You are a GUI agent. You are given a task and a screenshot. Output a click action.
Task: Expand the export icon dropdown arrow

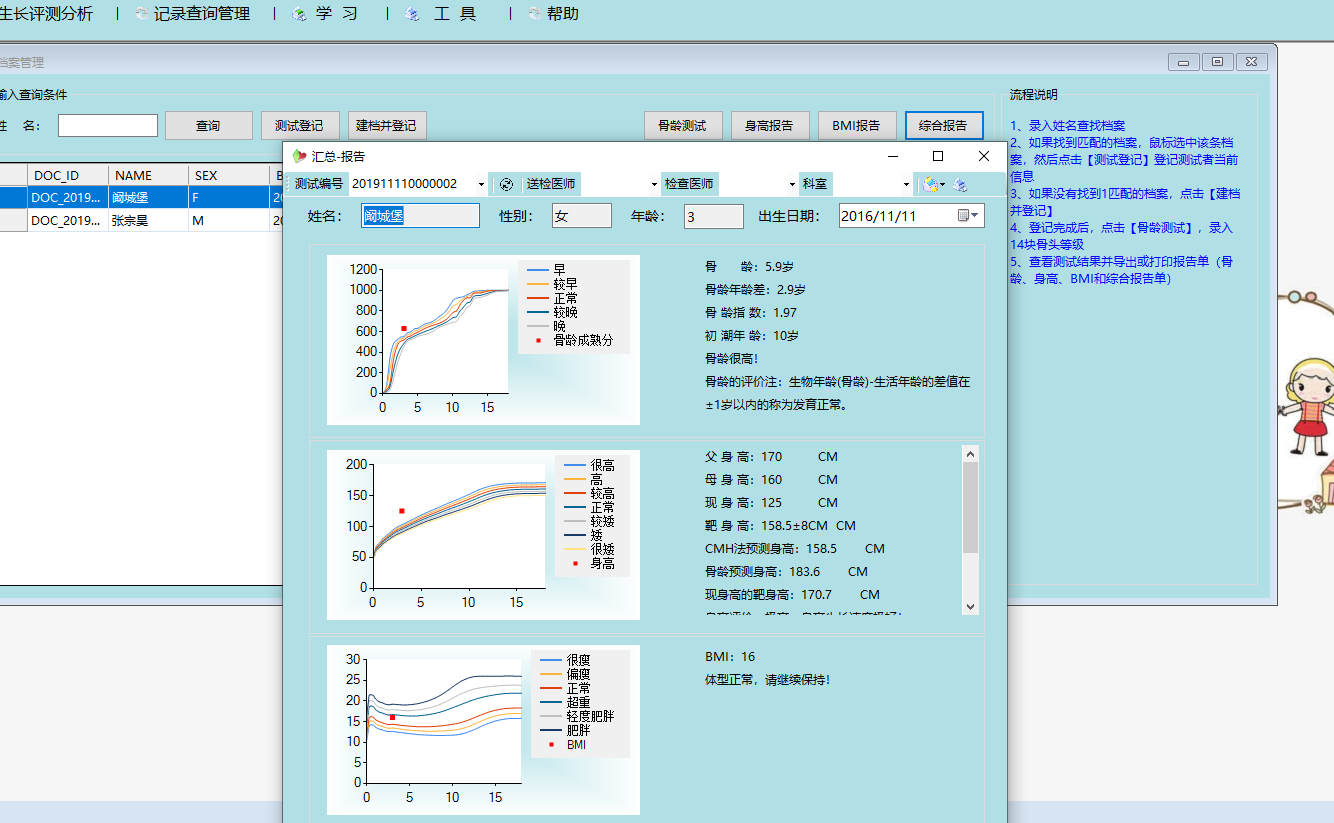pos(942,184)
